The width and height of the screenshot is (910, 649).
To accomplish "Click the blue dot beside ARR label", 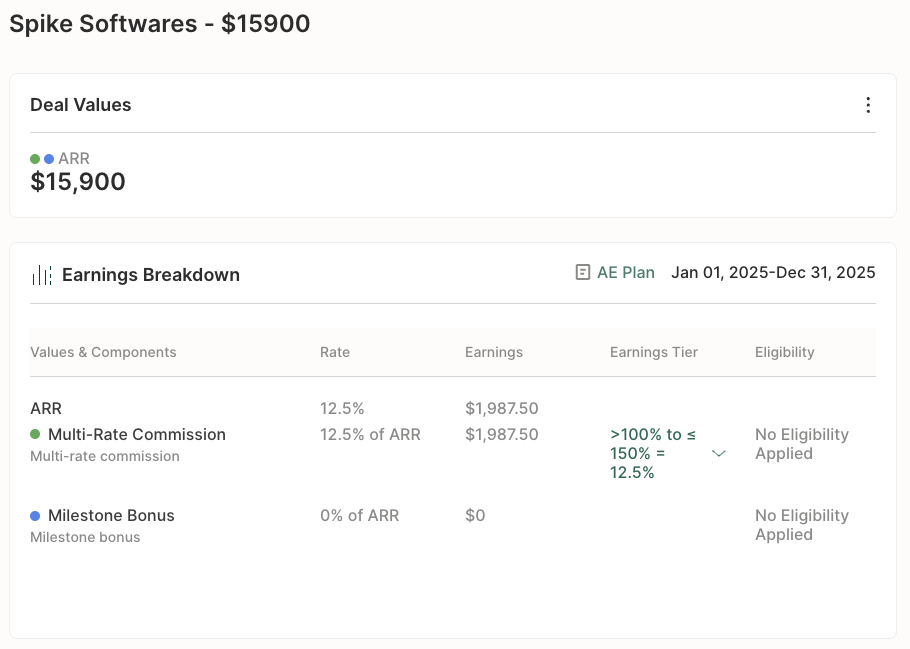I will click(x=49, y=158).
